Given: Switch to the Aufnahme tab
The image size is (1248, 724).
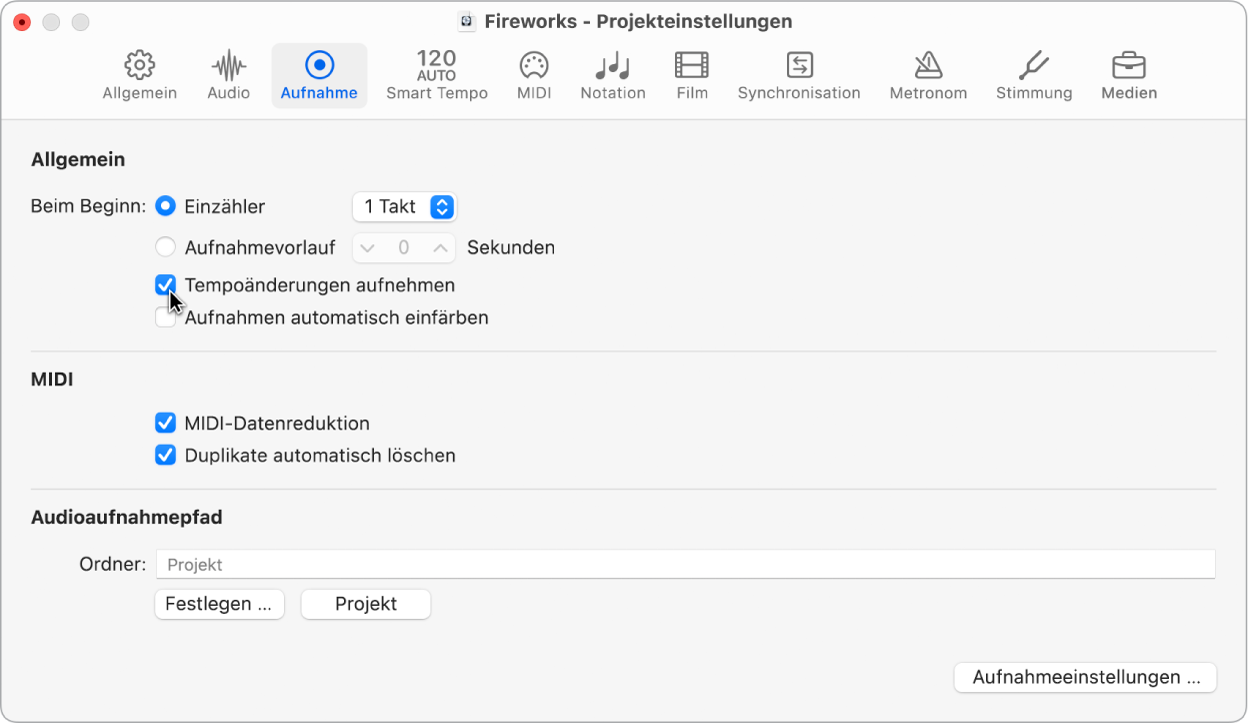Looking at the screenshot, I should pyautogui.click(x=319, y=75).
